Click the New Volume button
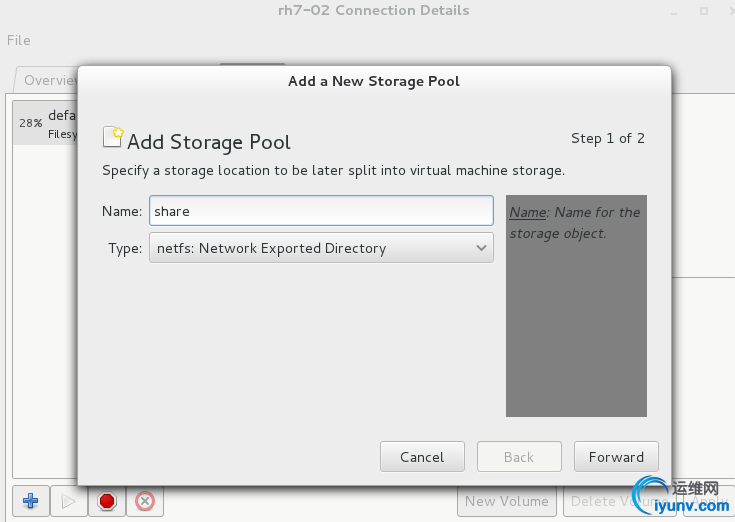The image size is (735, 522). [507, 501]
